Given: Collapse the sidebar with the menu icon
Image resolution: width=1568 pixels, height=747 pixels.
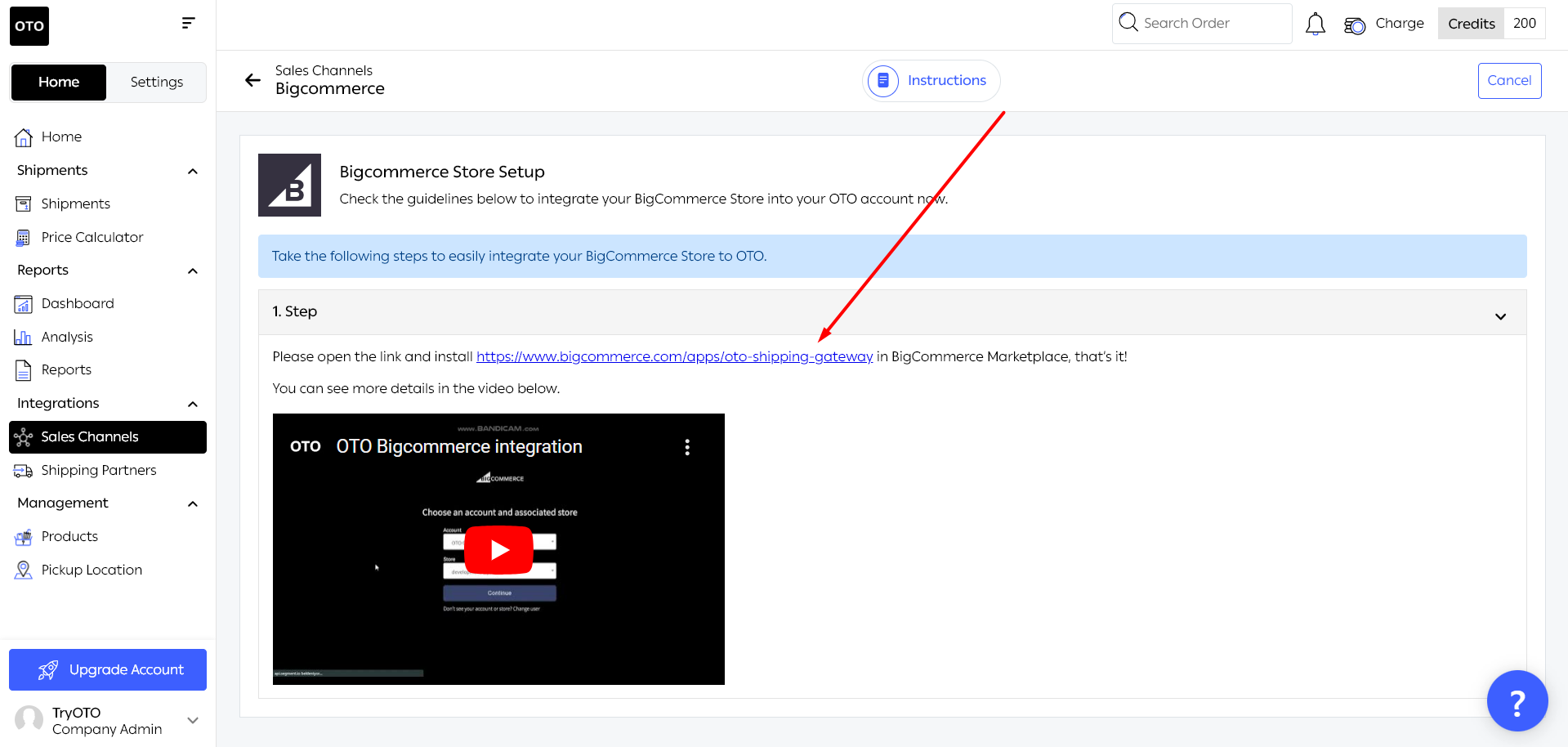Looking at the screenshot, I should [188, 23].
